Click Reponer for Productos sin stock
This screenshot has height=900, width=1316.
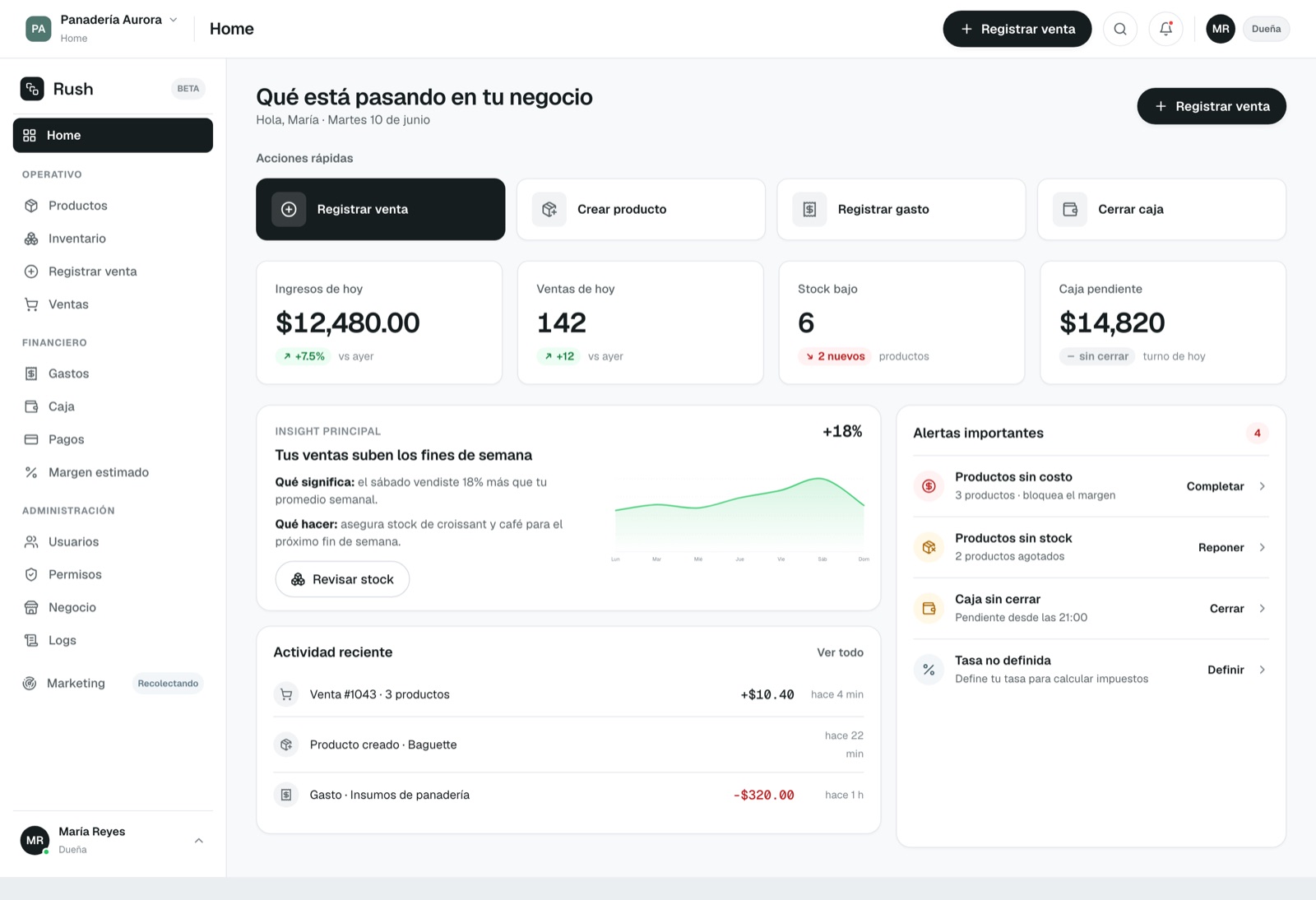tap(1221, 547)
